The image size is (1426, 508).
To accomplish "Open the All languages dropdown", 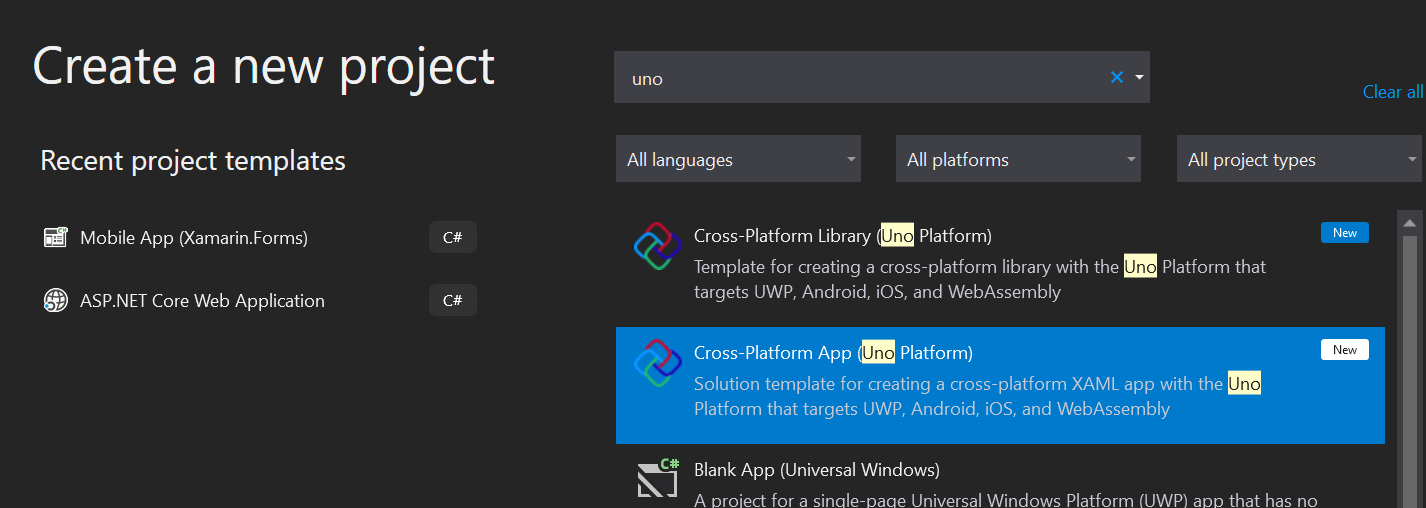I will [738, 159].
